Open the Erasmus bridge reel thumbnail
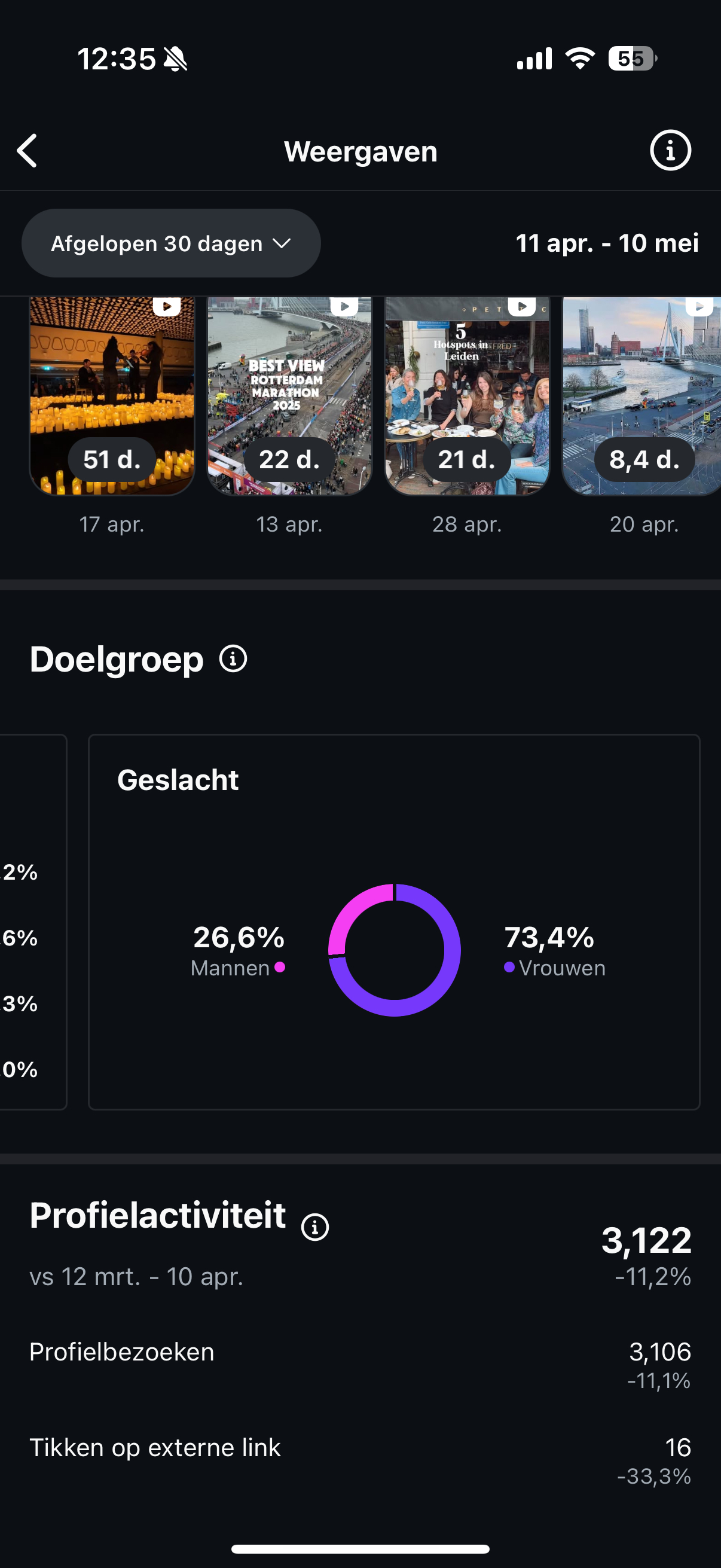Viewport: 721px width, 1568px height. (641, 396)
